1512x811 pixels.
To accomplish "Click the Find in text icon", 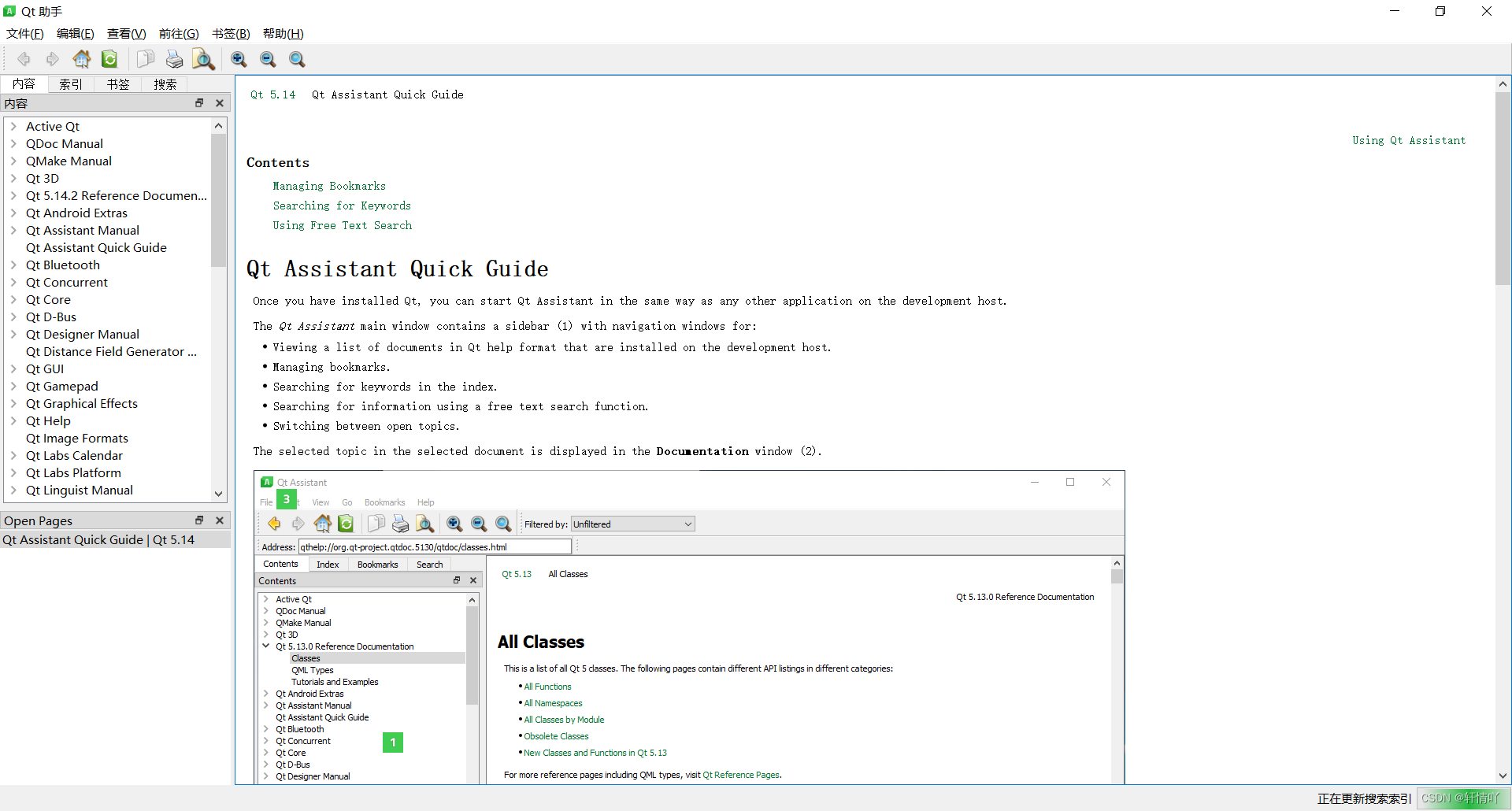I will pyautogui.click(x=203, y=59).
